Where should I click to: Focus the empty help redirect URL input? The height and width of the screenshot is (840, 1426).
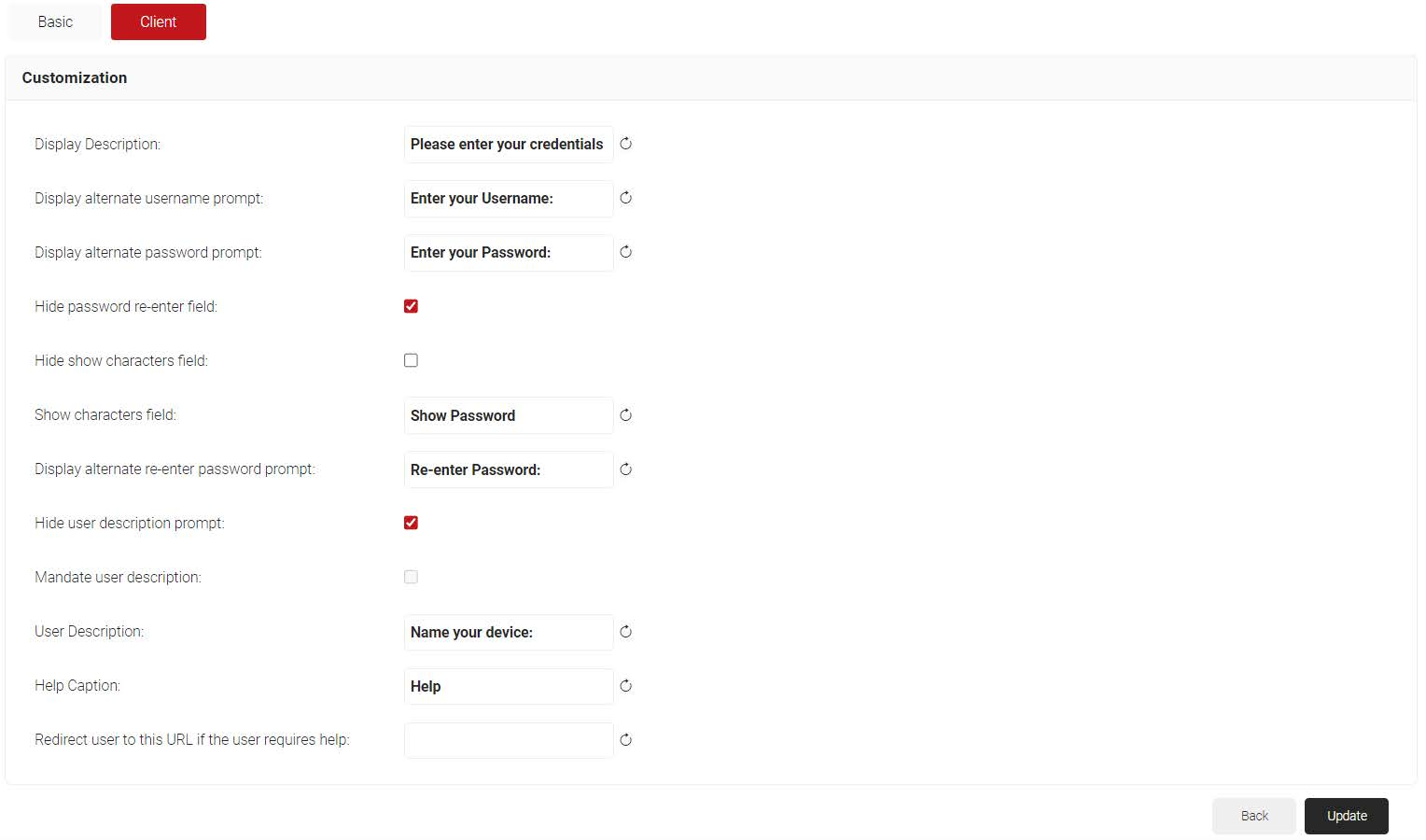[509, 740]
